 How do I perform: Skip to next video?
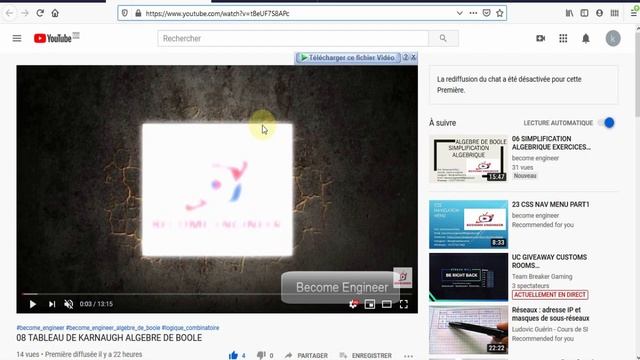click(x=52, y=304)
